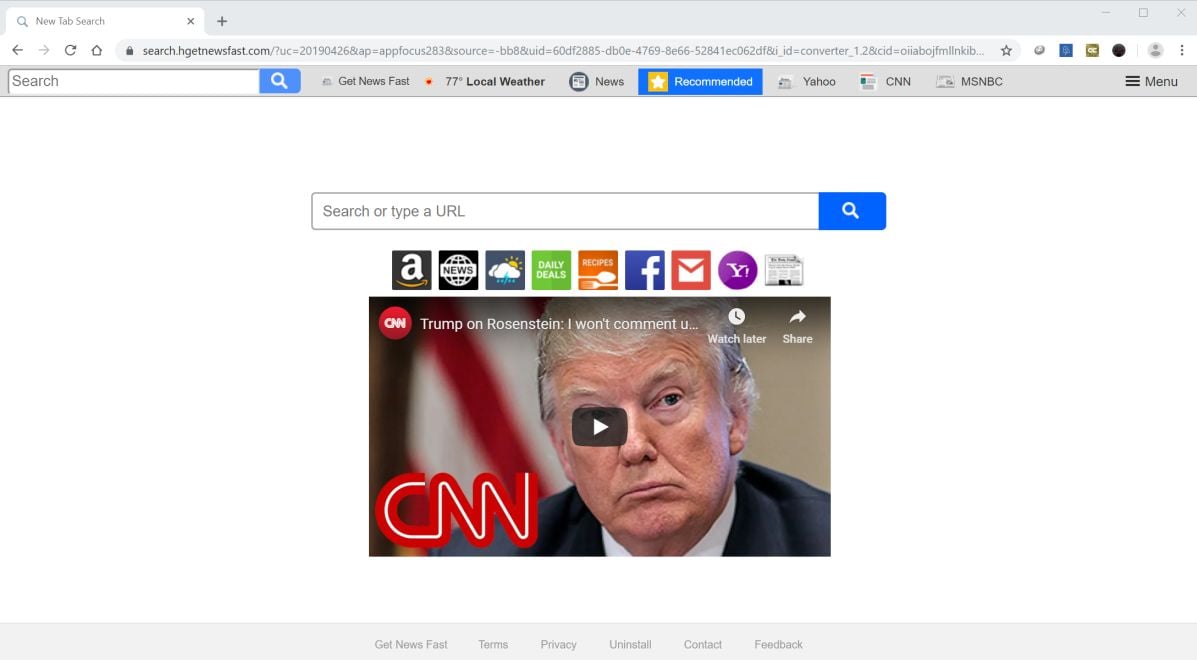The width and height of the screenshot is (1197, 660).
Task: Go forward with the browser forward arrow
Action: [x=44, y=50]
